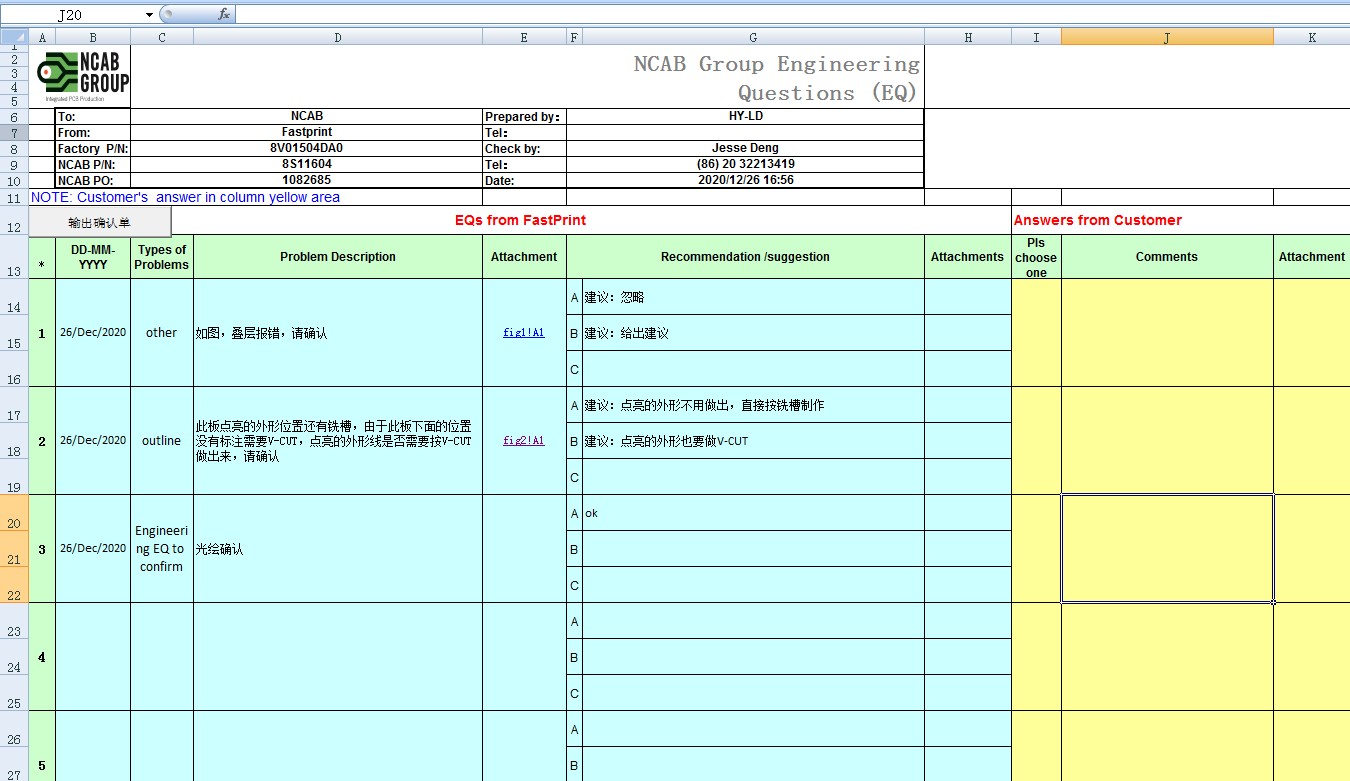The height and width of the screenshot is (781, 1350).
Task: Select the 'other' problem type cell
Action: point(162,333)
